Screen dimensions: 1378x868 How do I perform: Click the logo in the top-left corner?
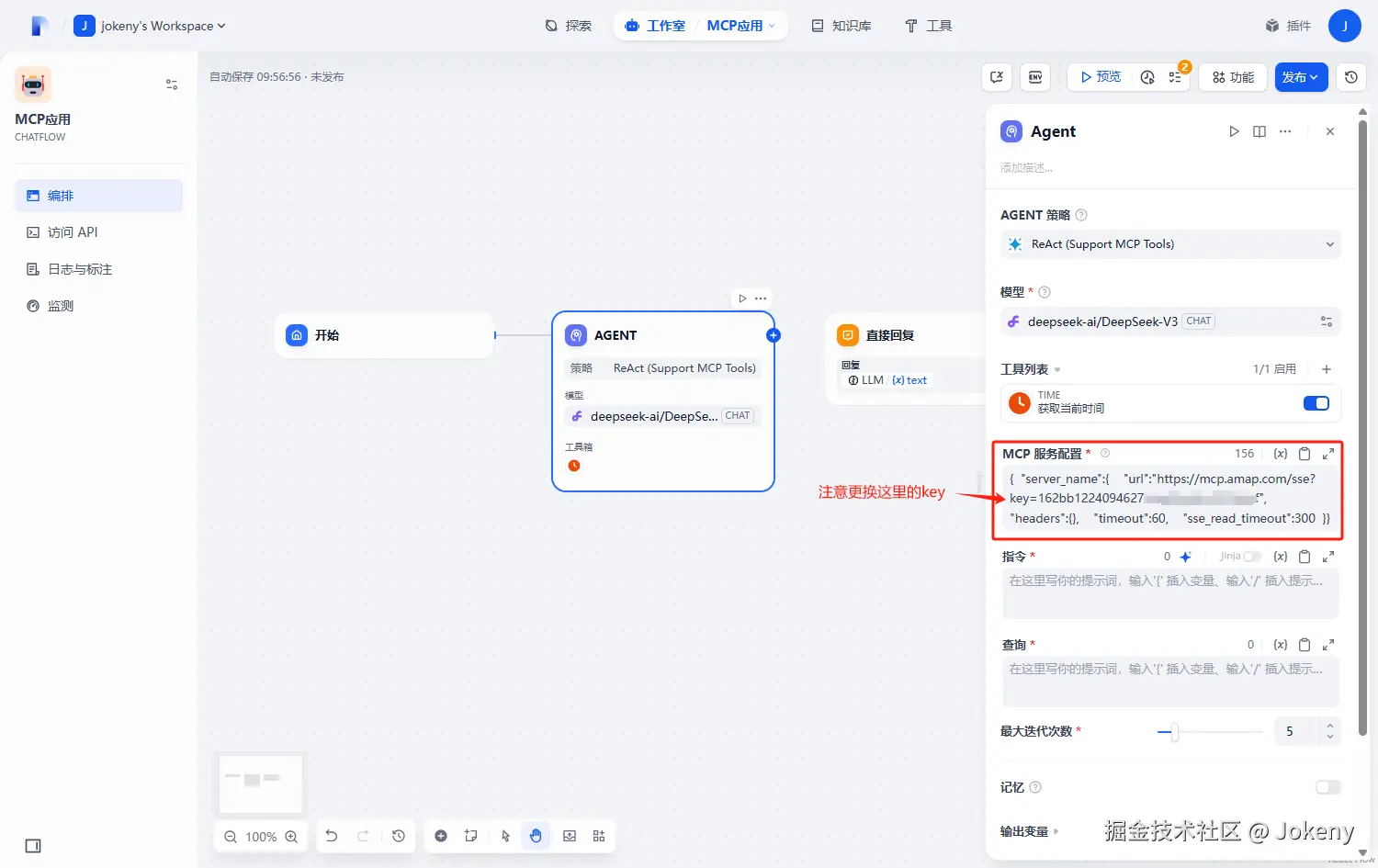[x=39, y=26]
